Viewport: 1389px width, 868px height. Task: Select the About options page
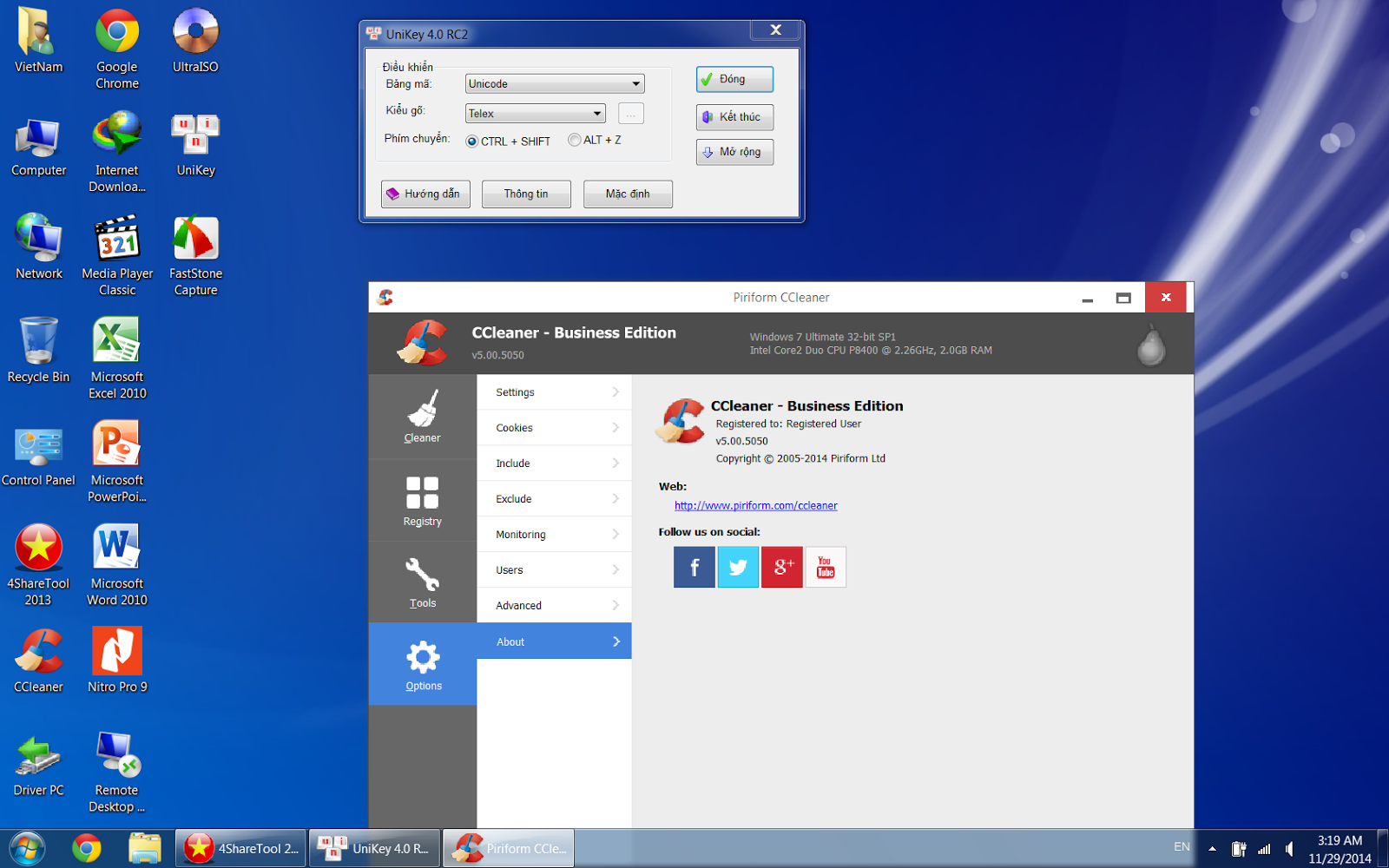pos(554,641)
